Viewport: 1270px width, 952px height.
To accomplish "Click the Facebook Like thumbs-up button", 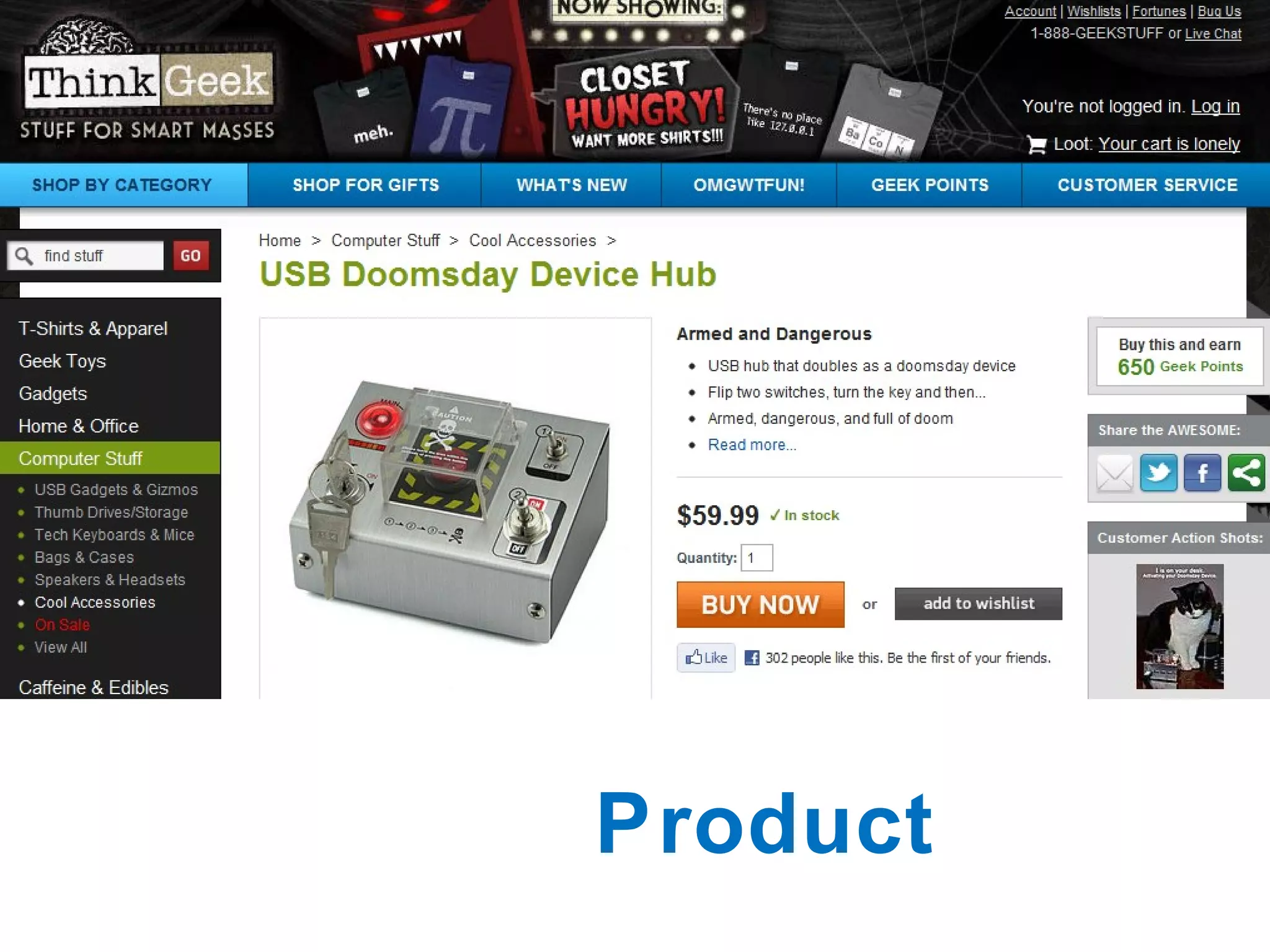I will (x=706, y=658).
